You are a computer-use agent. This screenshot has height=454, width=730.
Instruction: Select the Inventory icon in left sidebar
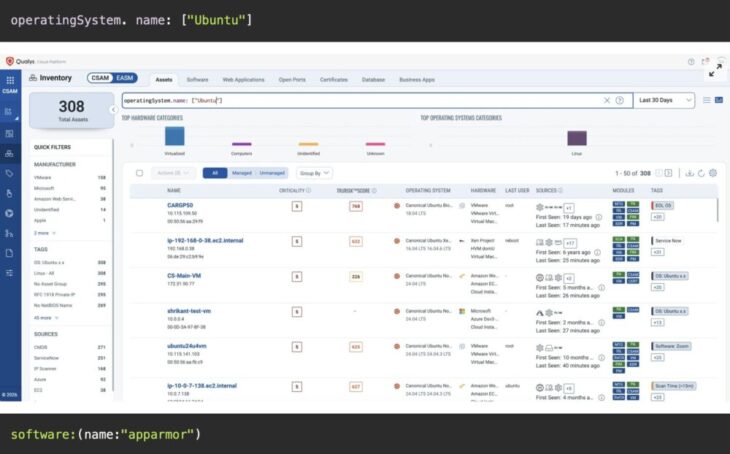point(9,154)
